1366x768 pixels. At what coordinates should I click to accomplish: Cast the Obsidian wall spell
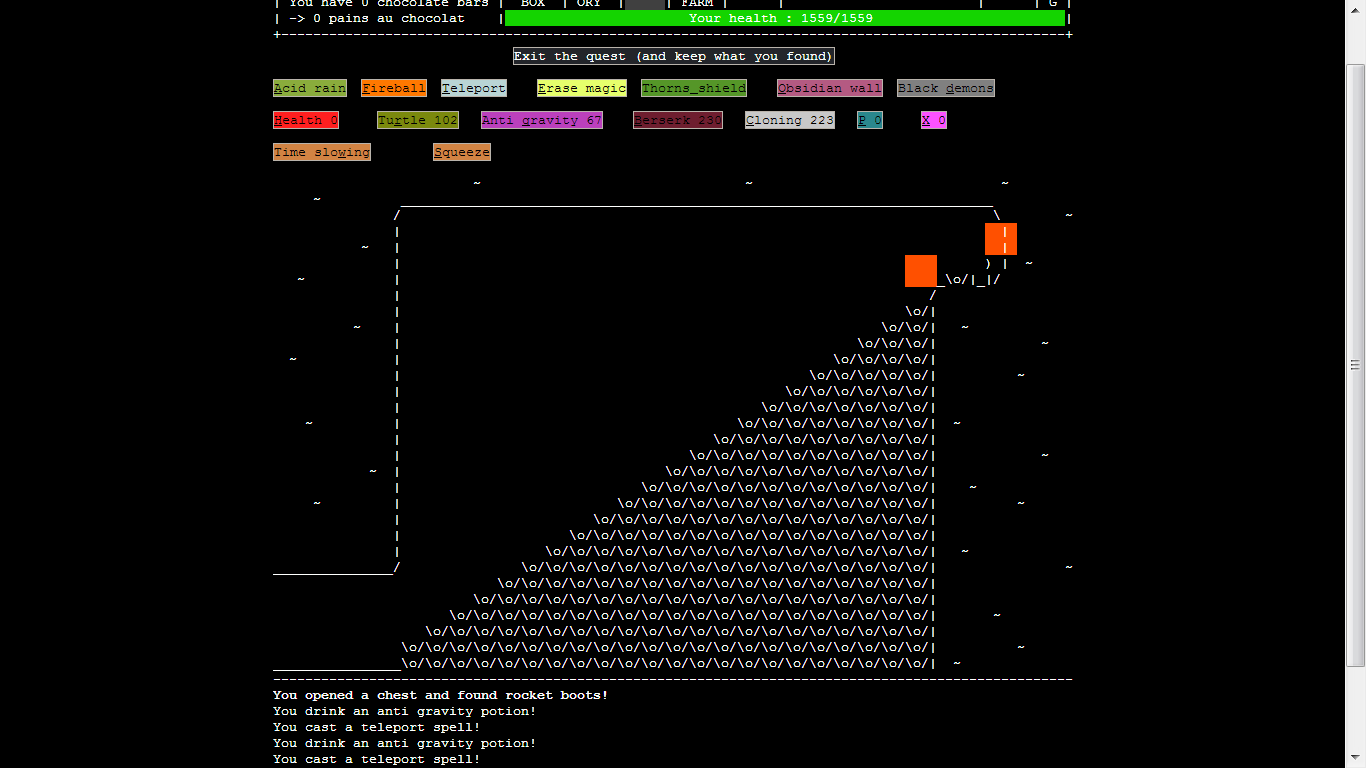tap(830, 88)
